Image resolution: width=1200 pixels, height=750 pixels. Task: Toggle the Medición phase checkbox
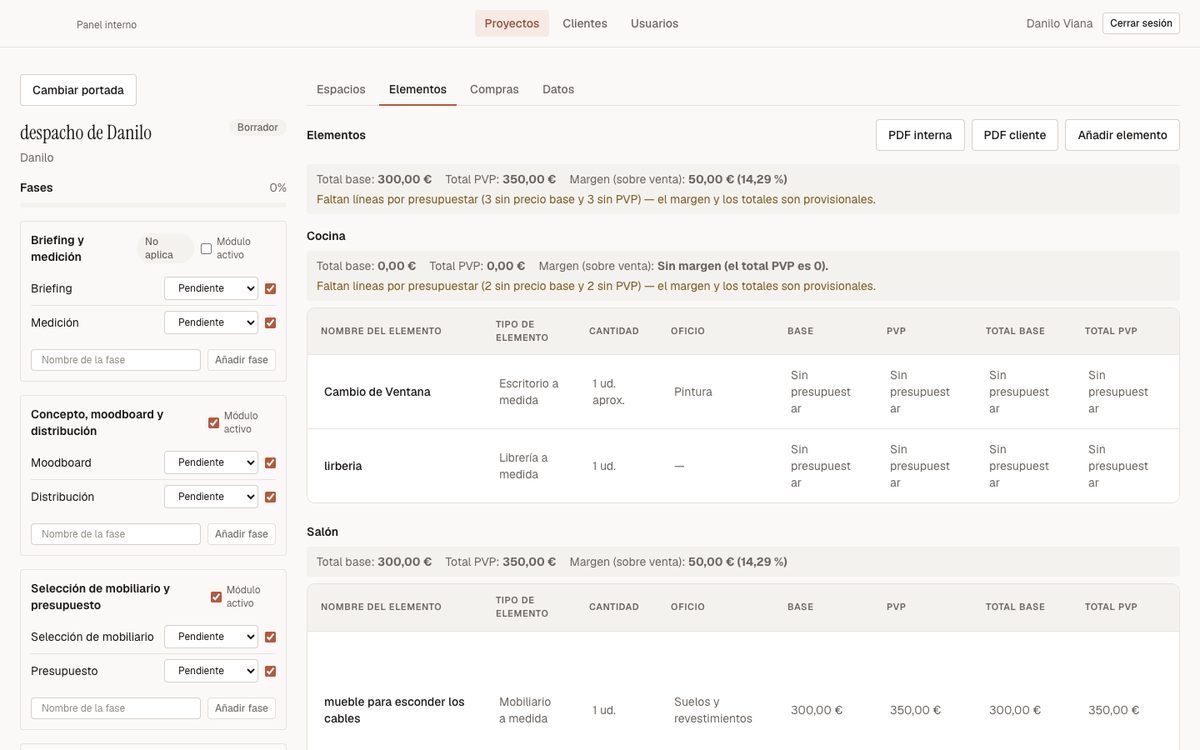coord(270,323)
